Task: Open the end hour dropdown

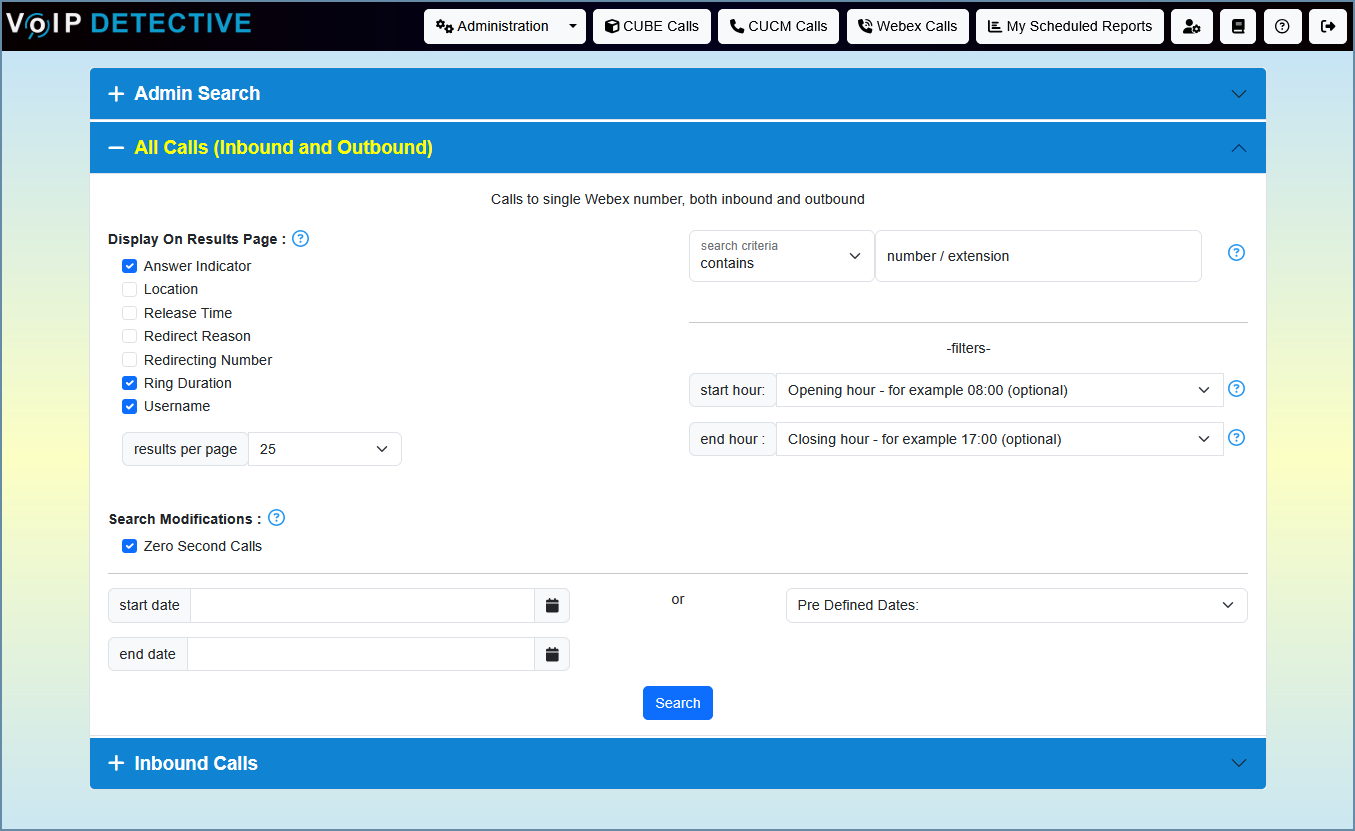Action: click(x=999, y=439)
